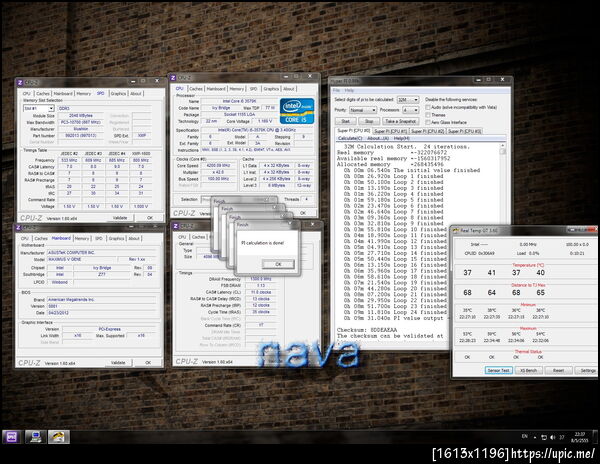The image size is (600, 464).
Task: Click the Take a Snapshot button
Action: [x=401, y=121]
